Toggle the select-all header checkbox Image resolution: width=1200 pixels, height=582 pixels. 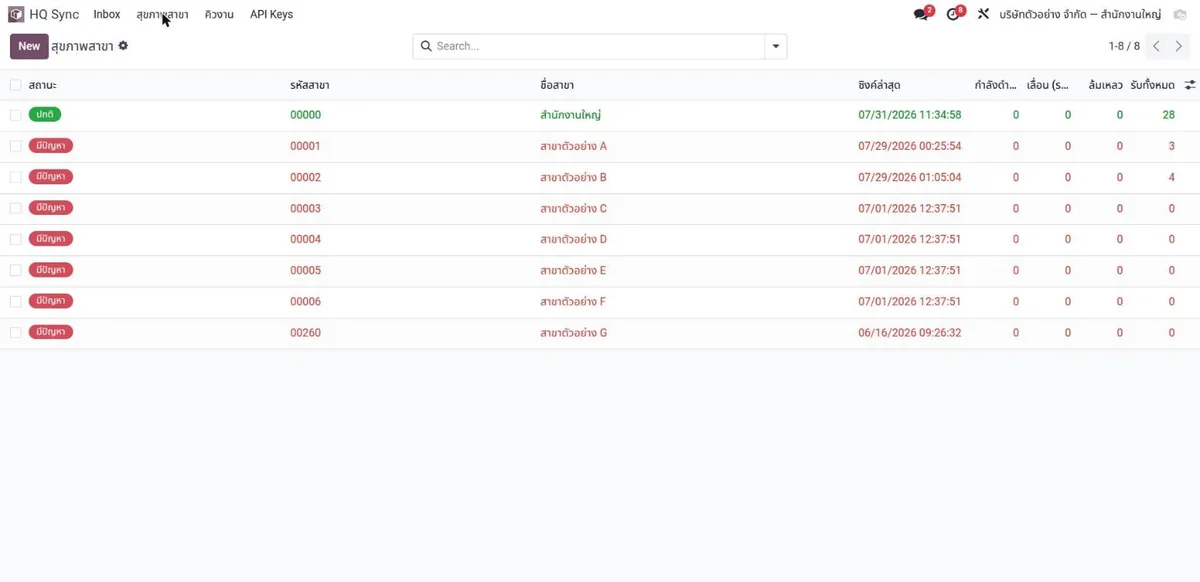click(x=15, y=85)
